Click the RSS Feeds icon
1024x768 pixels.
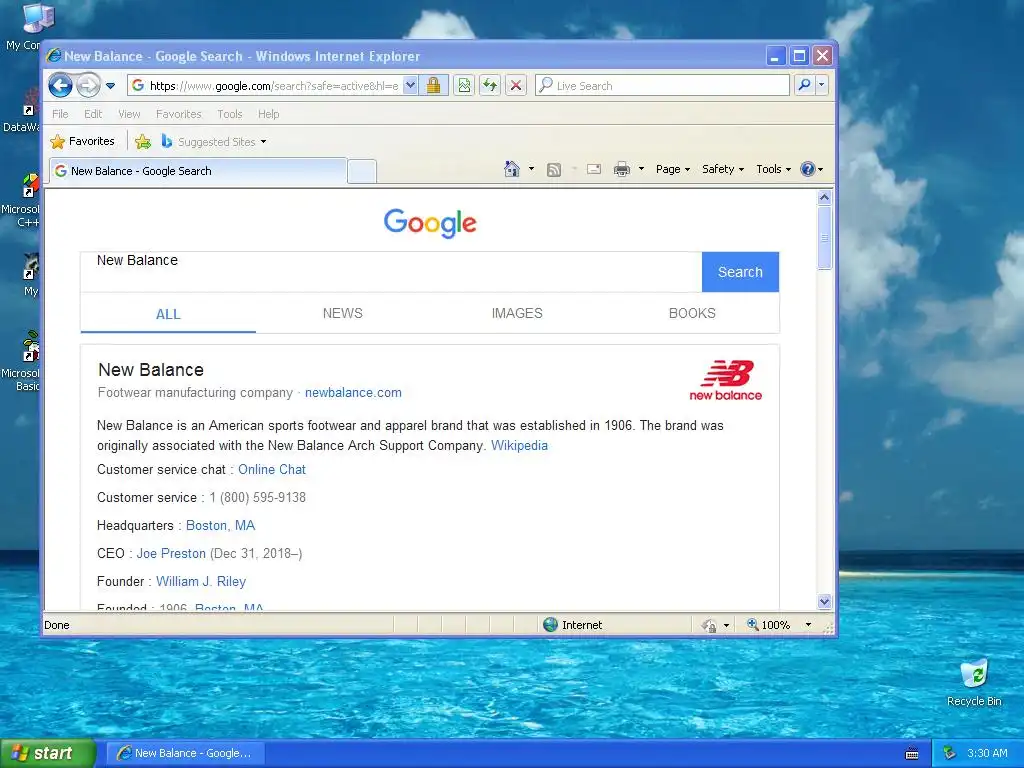[x=554, y=170]
